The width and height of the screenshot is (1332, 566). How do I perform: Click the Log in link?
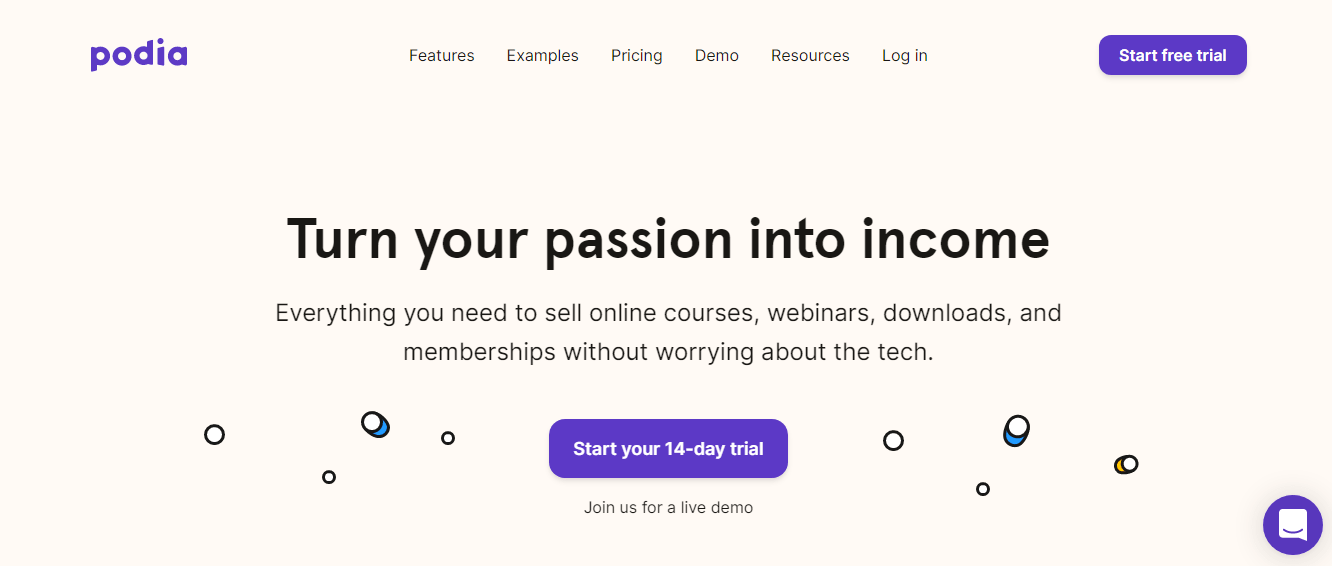905,56
